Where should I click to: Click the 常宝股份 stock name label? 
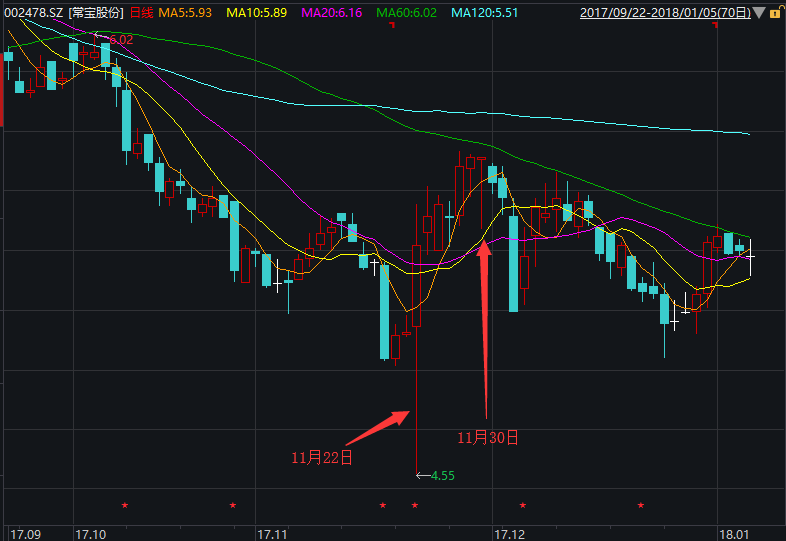coord(97,13)
